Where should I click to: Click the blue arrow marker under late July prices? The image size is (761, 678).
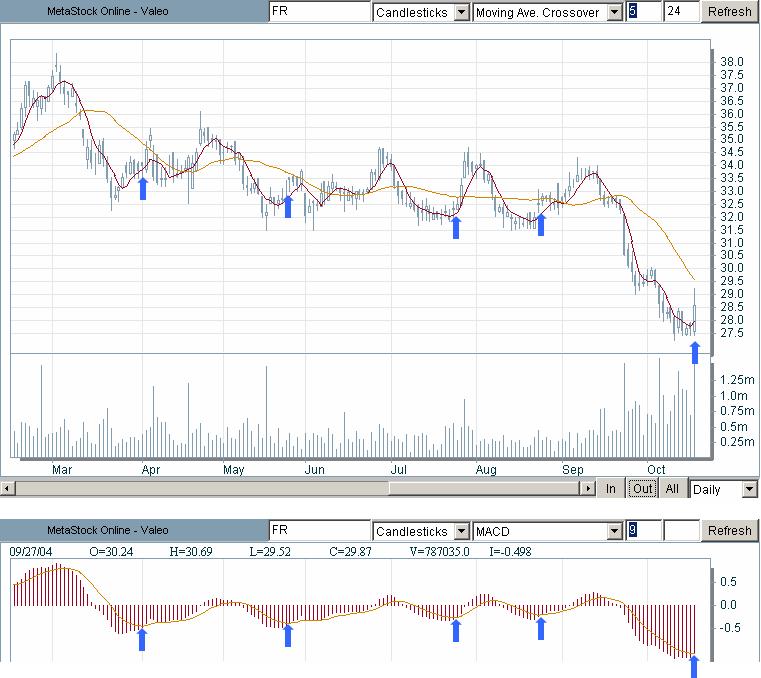click(456, 227)
